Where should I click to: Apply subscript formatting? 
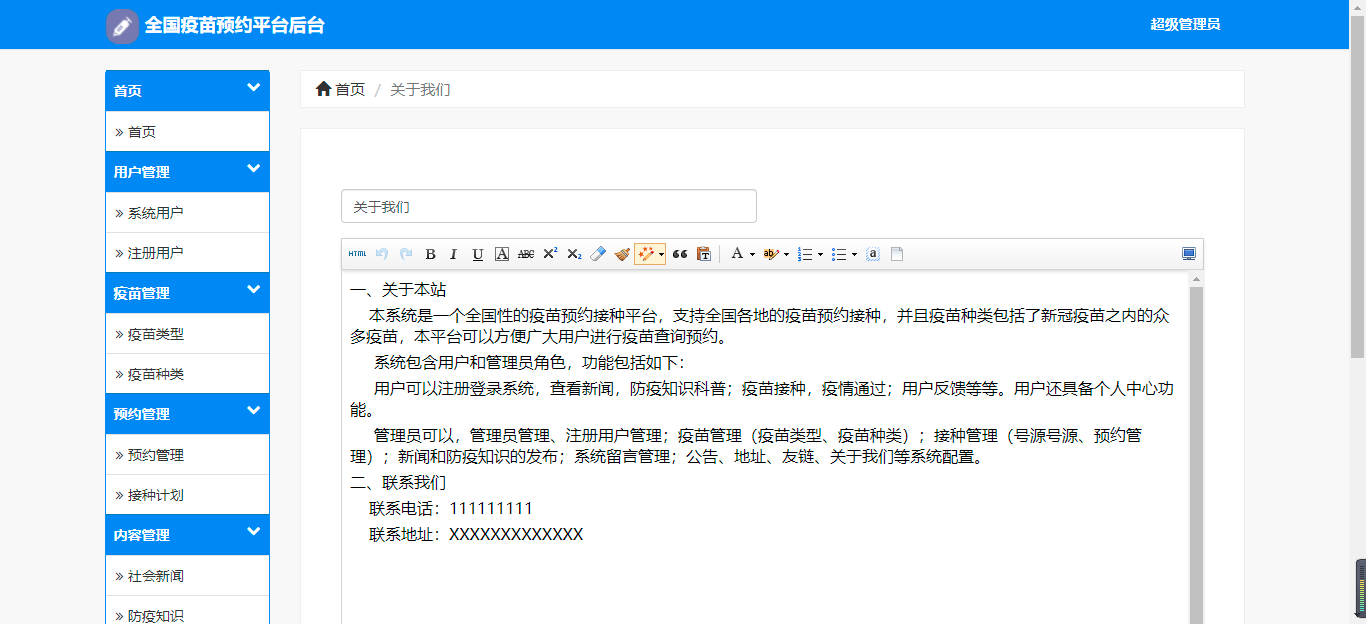[x=574, y=254]
